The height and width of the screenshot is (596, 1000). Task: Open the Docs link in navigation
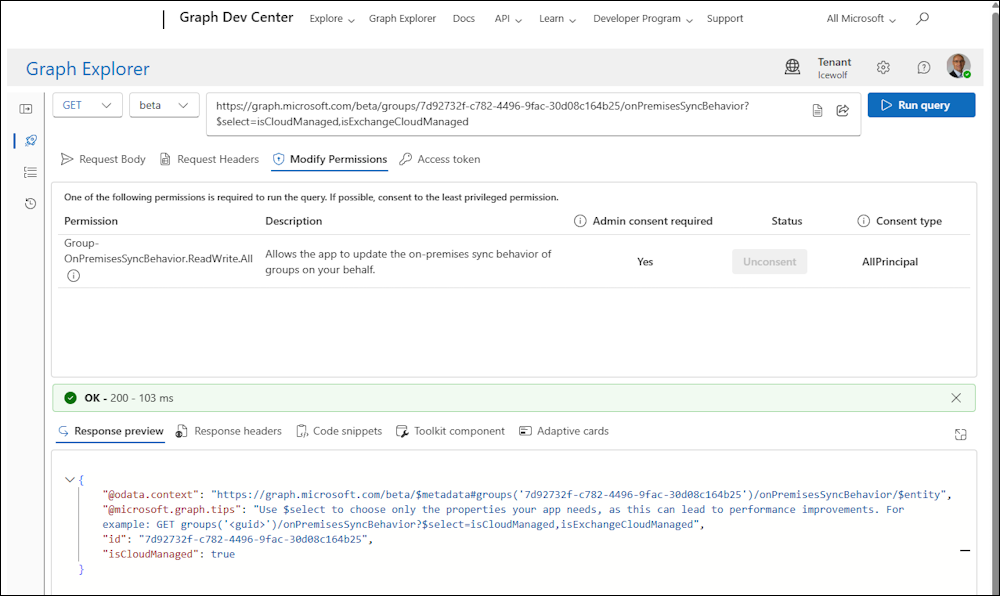tap(463, 19)
